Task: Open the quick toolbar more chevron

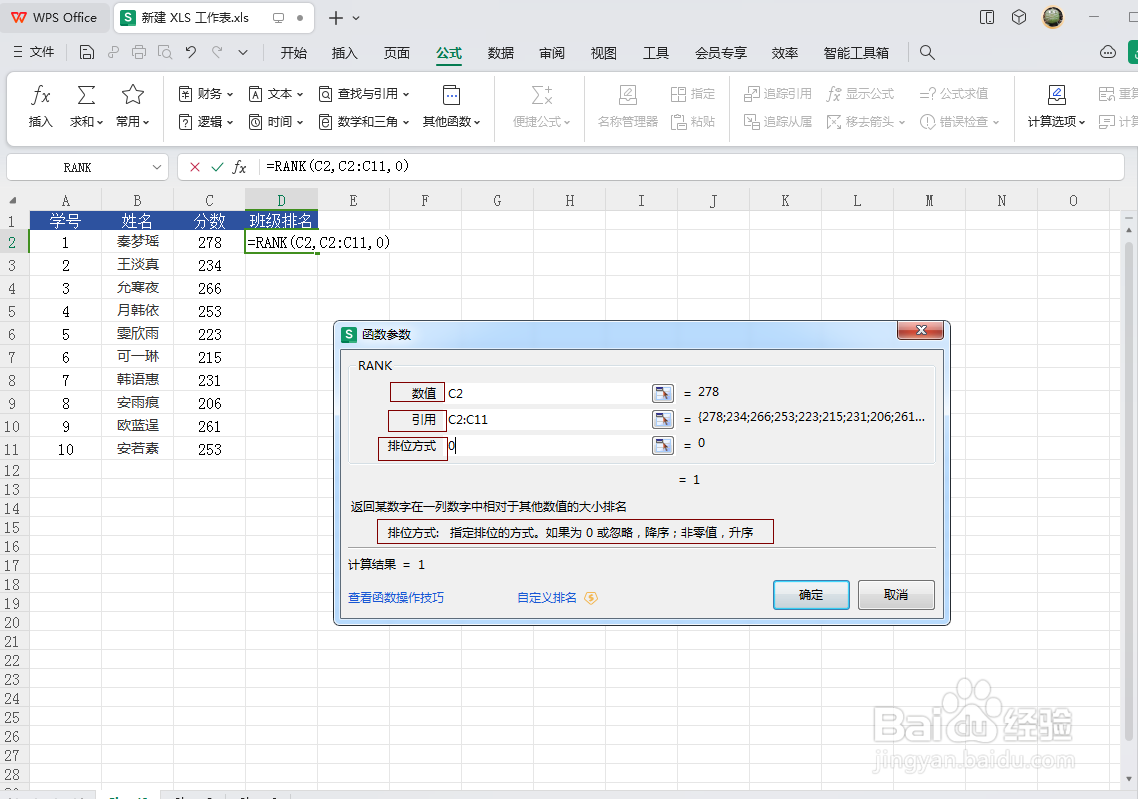Action: 243,52
